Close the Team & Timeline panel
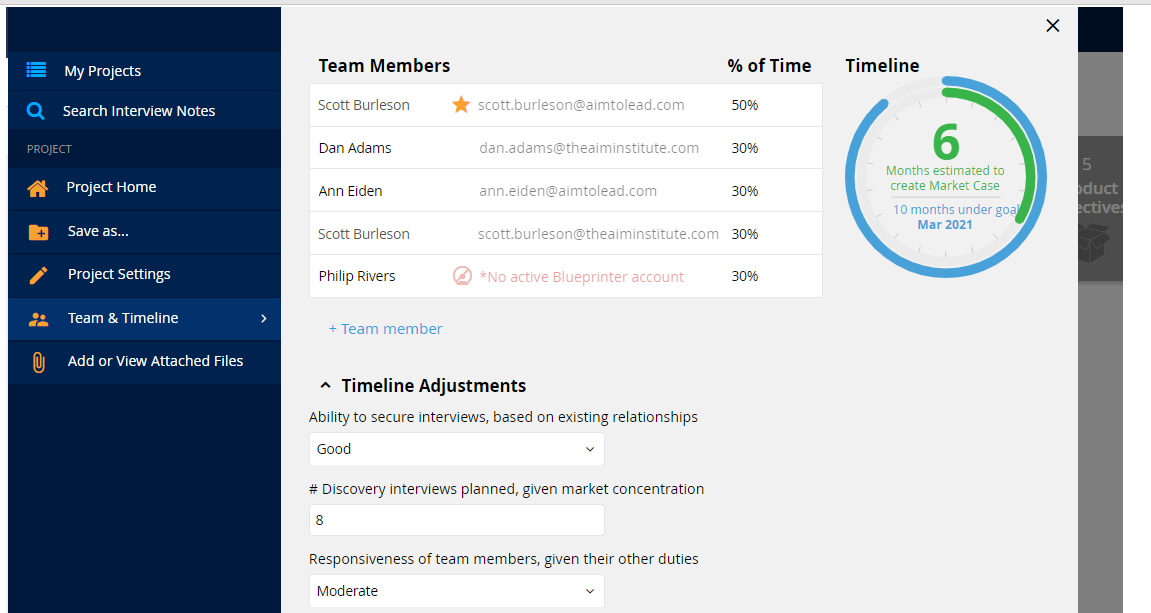The height and width of the screenshot is (613, 1151). pos(1053,26)
